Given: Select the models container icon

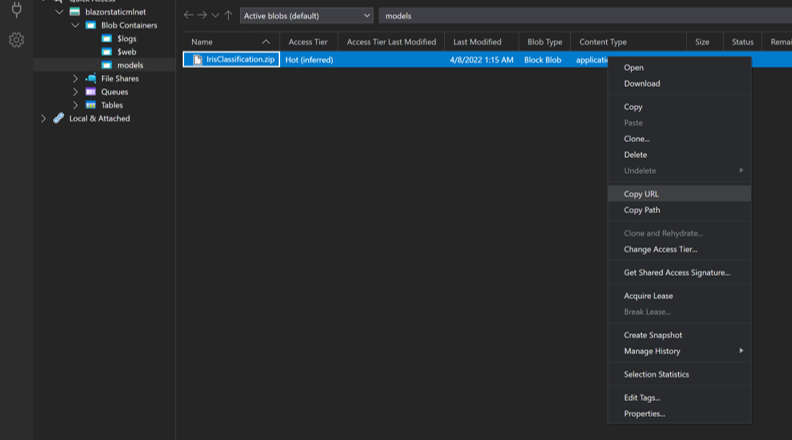Looking at the screenshot, I should [107, 65].
